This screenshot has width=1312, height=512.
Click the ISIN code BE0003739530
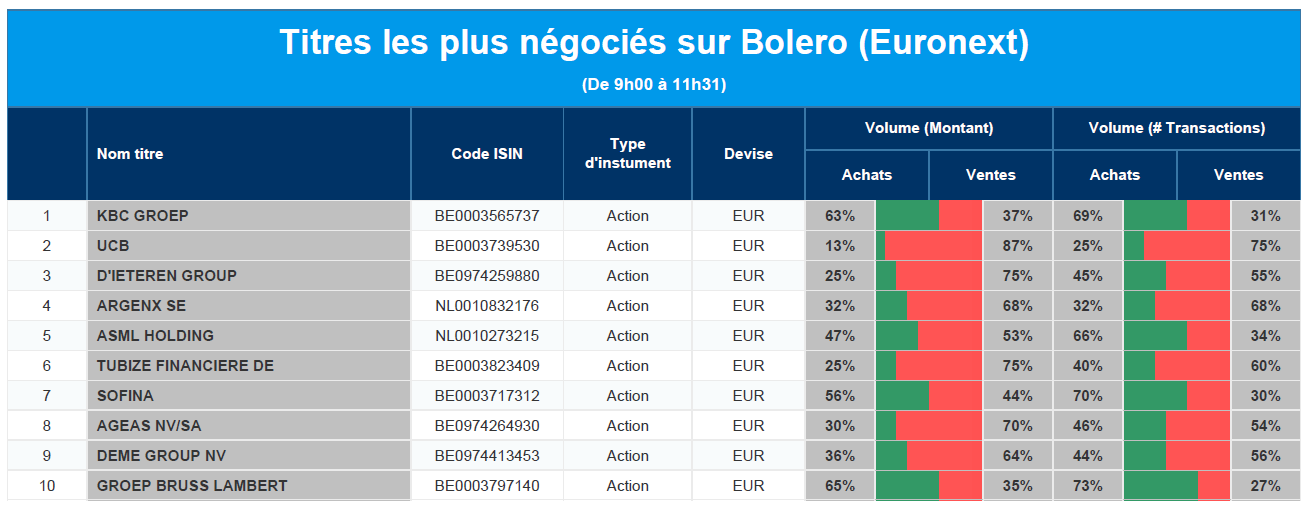pyautogui.click(x=487, y=246)
